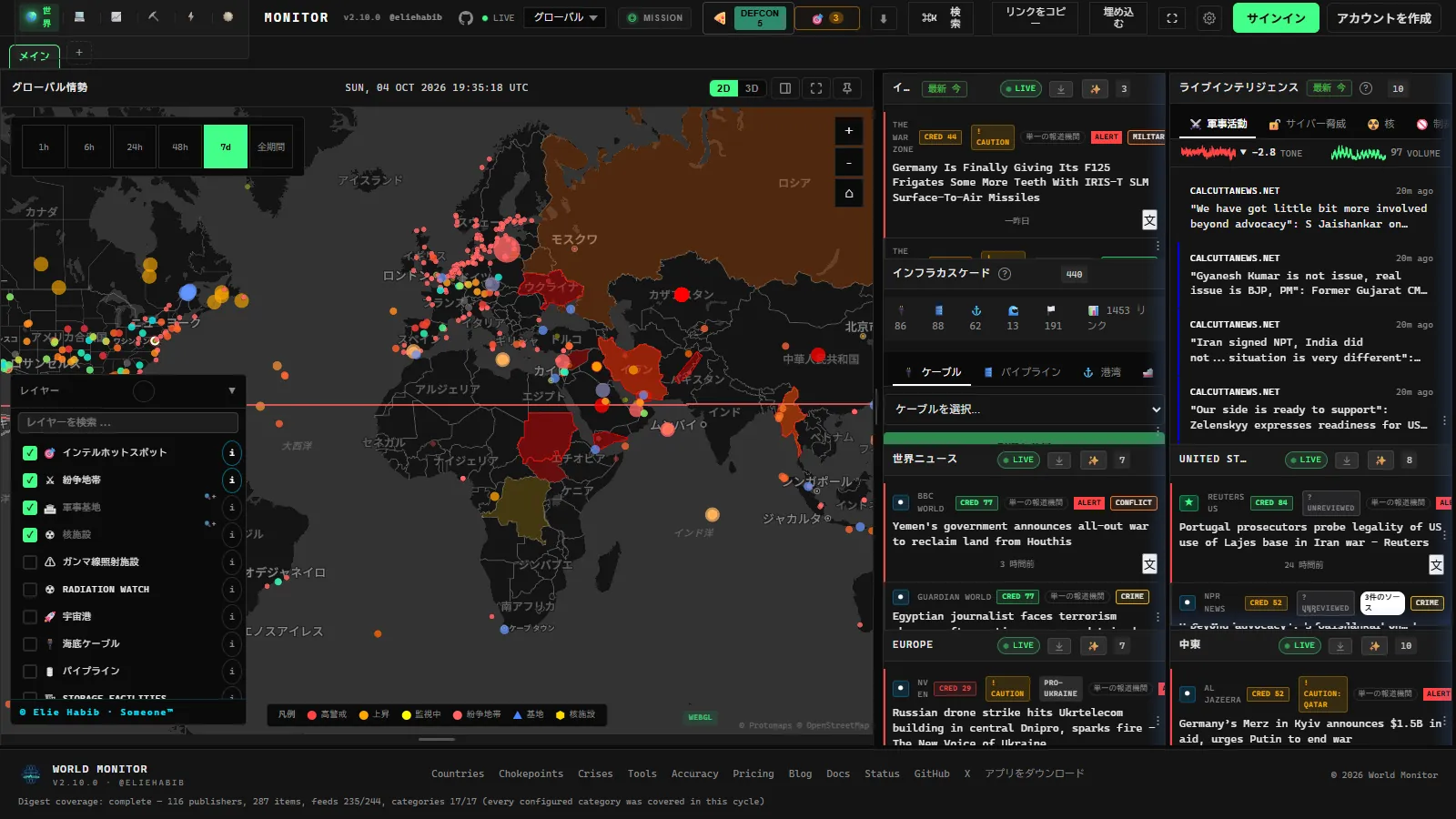Enable the RADIATION WATCH layer
This screenshot has height=819, width=1456.
click(30, 589)
